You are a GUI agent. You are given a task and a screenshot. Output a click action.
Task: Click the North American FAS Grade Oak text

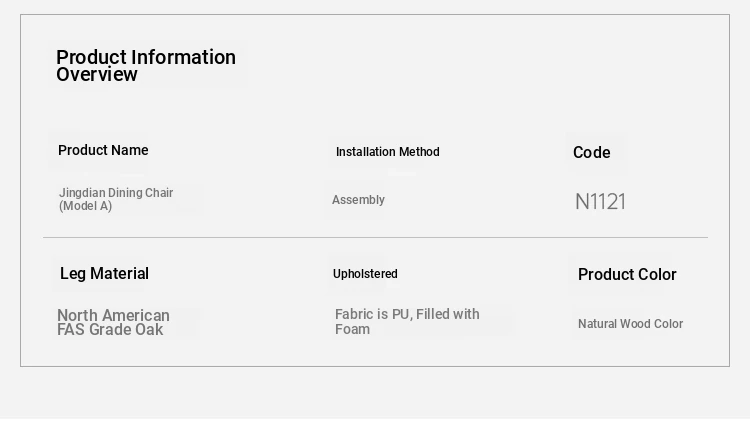[113, 323]
